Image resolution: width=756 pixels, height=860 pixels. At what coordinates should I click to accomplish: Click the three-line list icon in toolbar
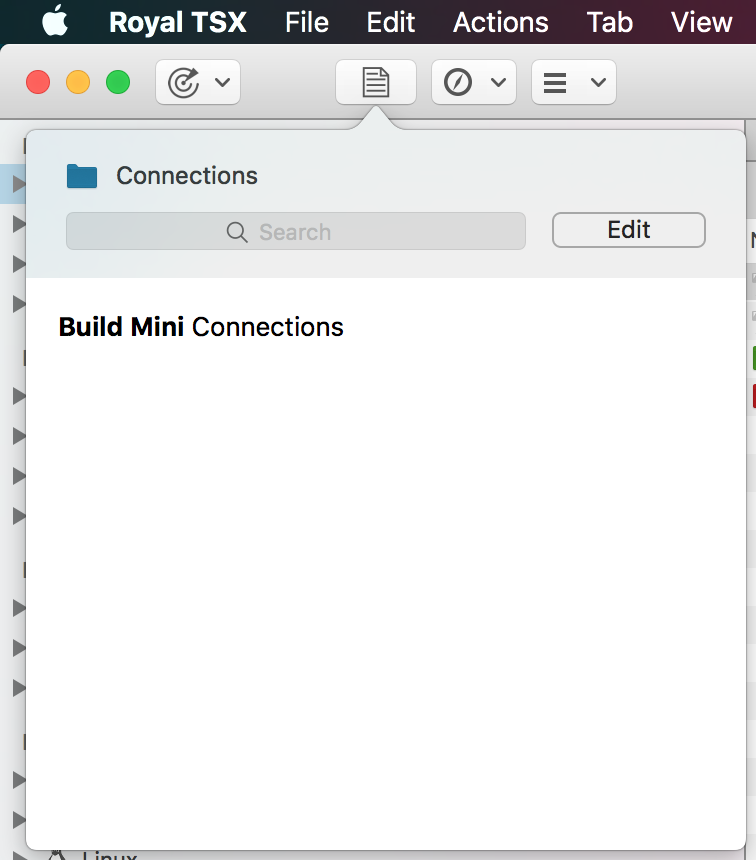[555, 82]
